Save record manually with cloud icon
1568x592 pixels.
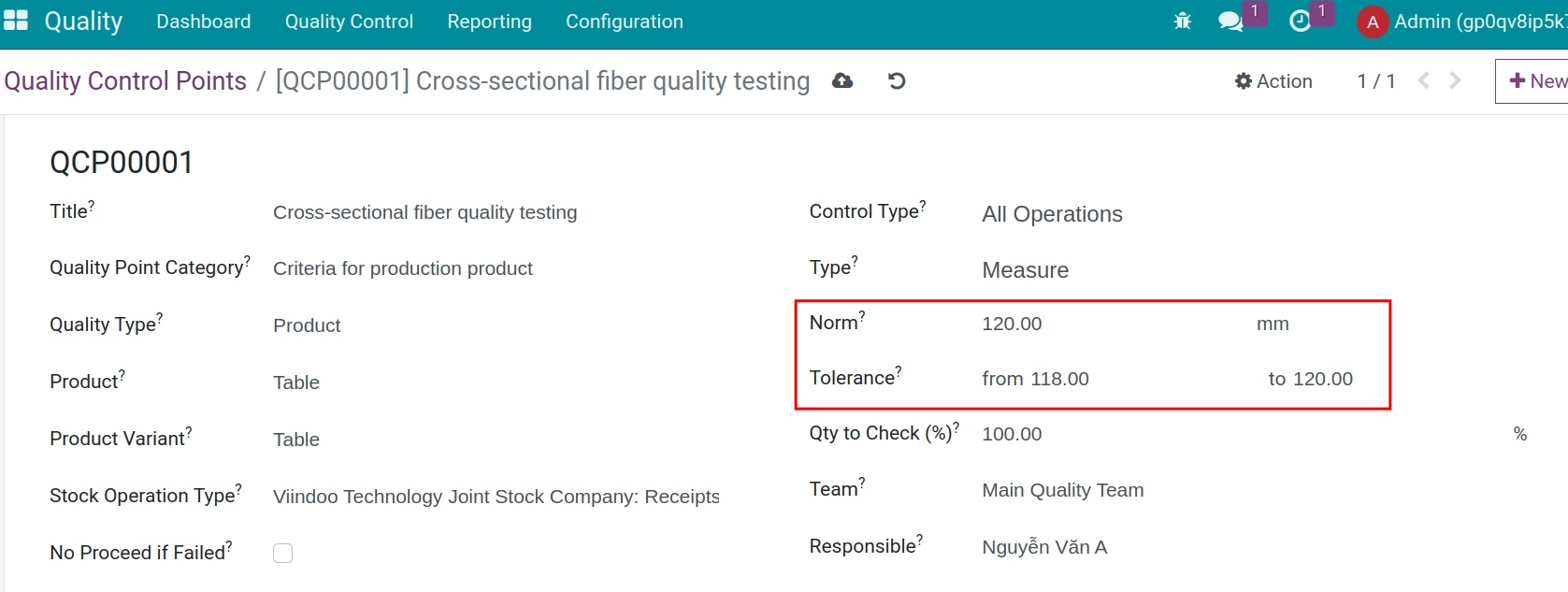(842, 81)
